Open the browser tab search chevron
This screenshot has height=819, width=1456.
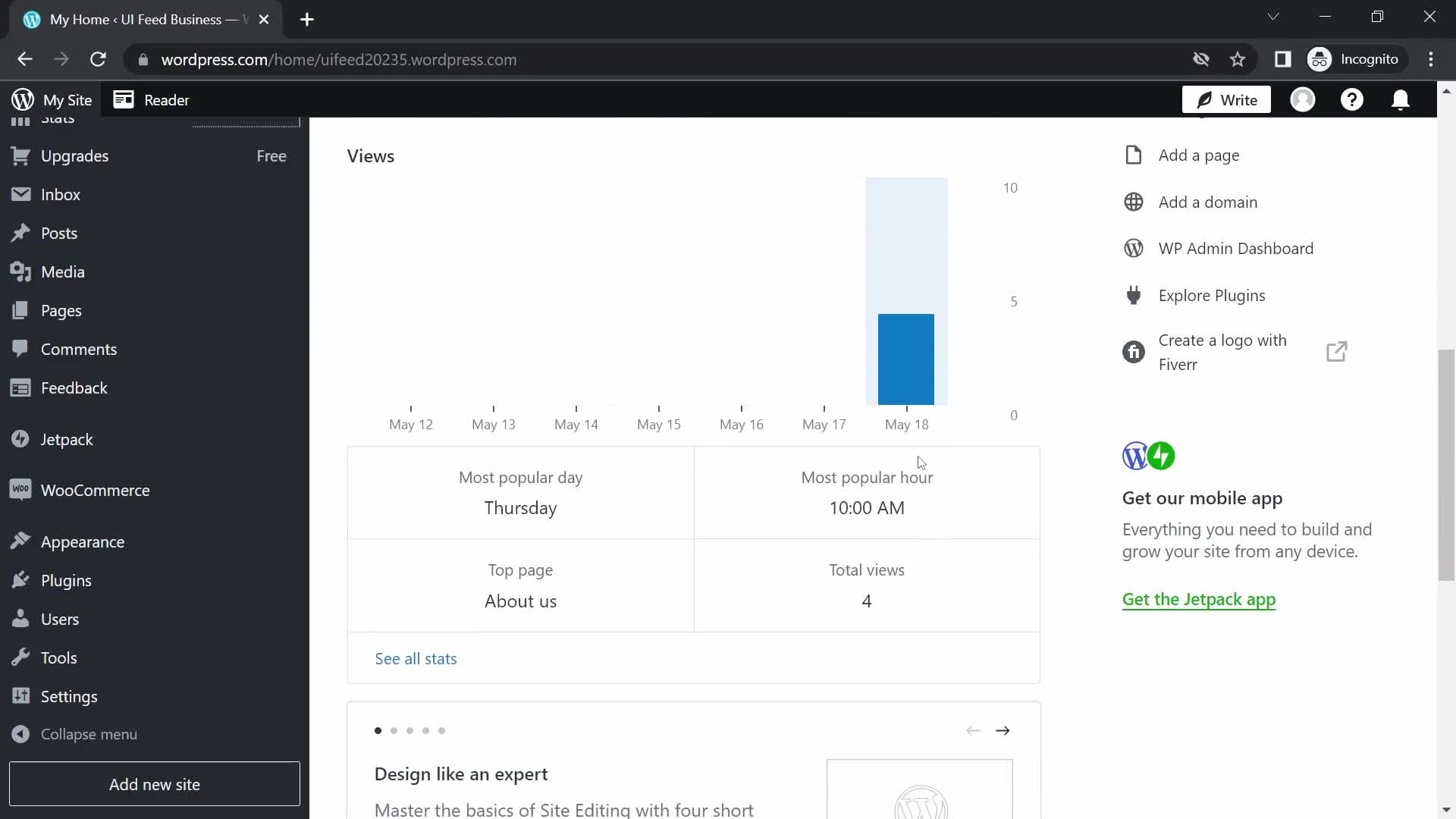[1273, 16]
